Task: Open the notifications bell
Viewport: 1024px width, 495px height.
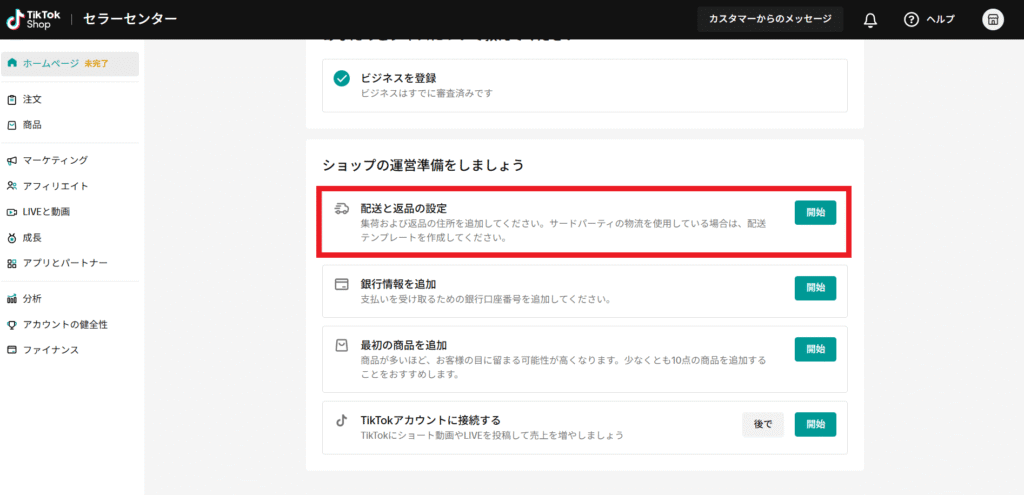Action: pos(870,20)
